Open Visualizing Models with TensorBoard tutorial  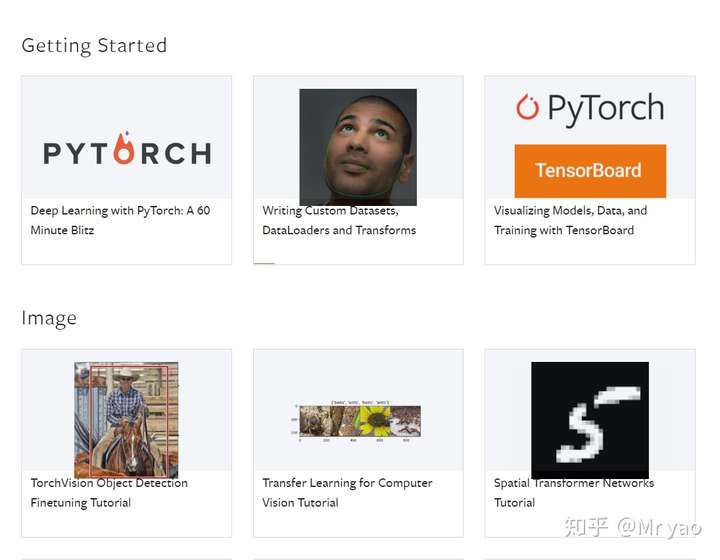point(570,220)
